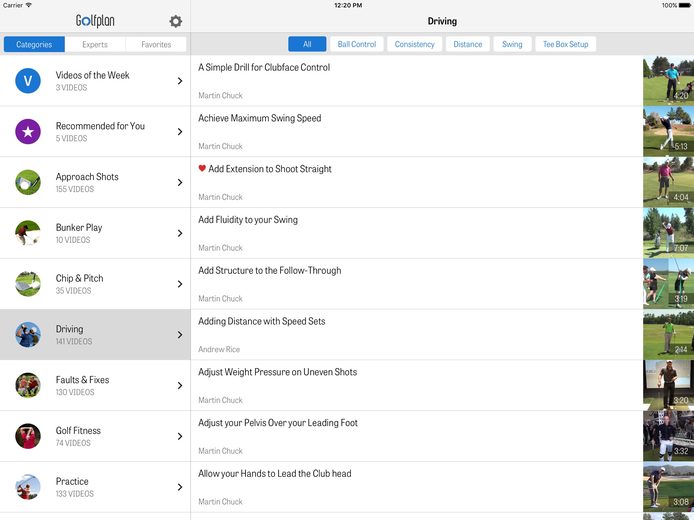
Task: Filter videos by Tee Box Setup
Action: [565, 44]
